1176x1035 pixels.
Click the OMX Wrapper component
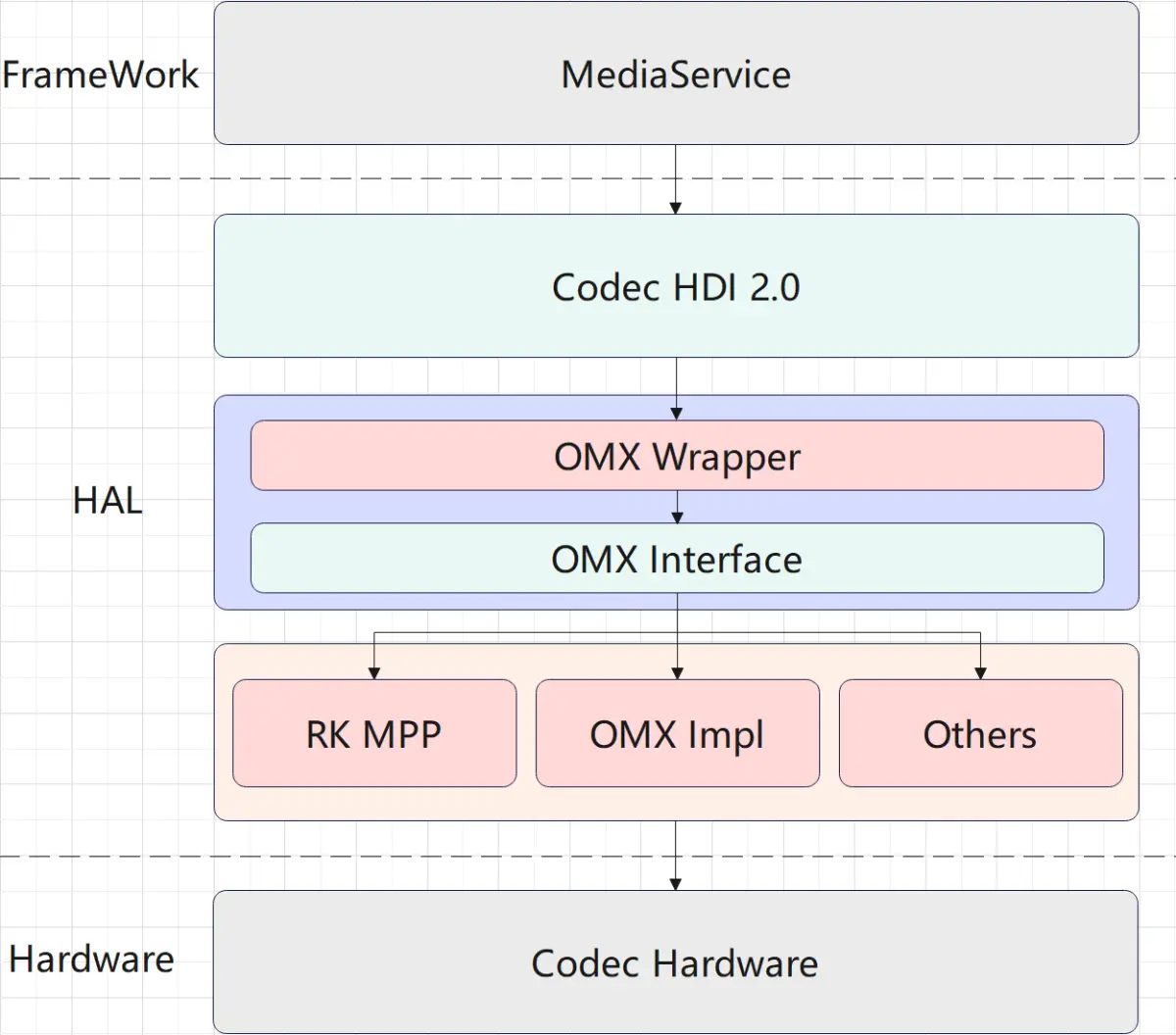[x=676, y=456]
